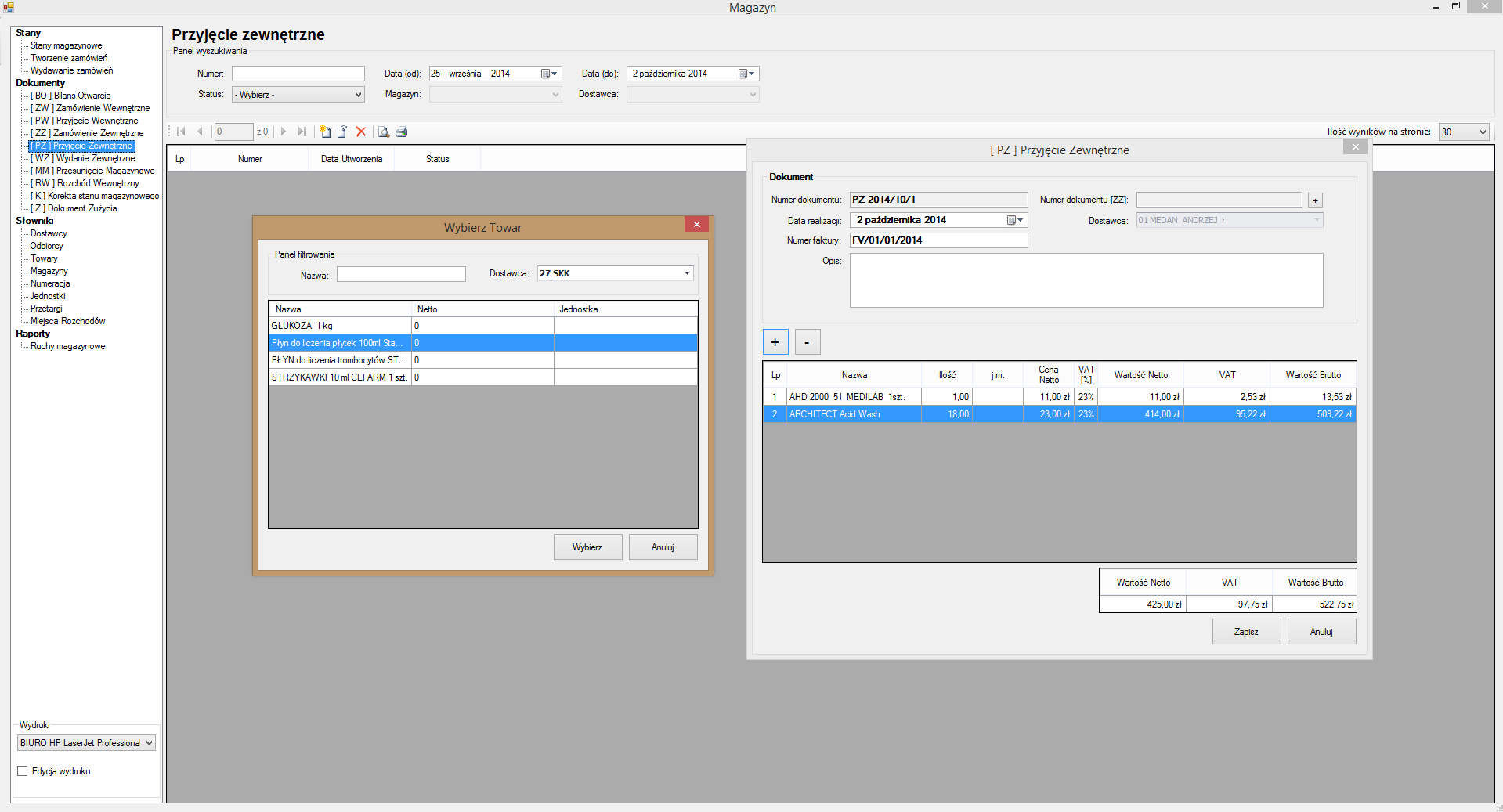
Task: Go to last page of results
Action: (x=302, y=132)
